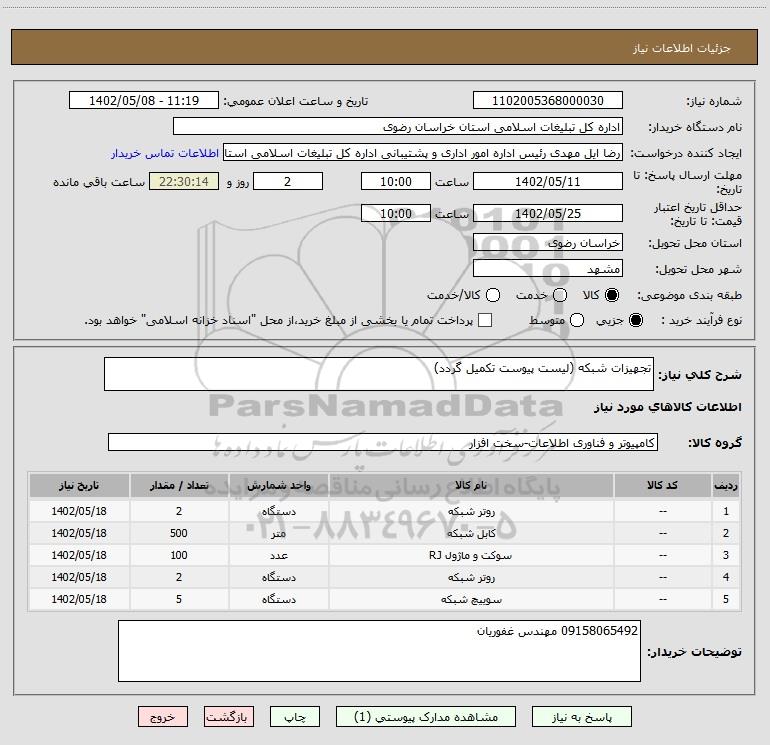Click the price validity date 1402/05/25

548,213
